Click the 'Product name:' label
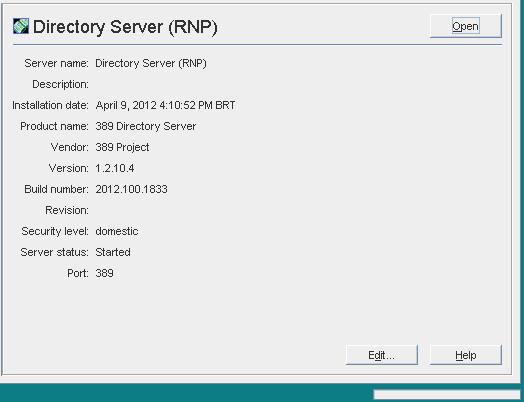Image resolution: width=524 pixels, height=402 pixels. [x=54, y=126]
